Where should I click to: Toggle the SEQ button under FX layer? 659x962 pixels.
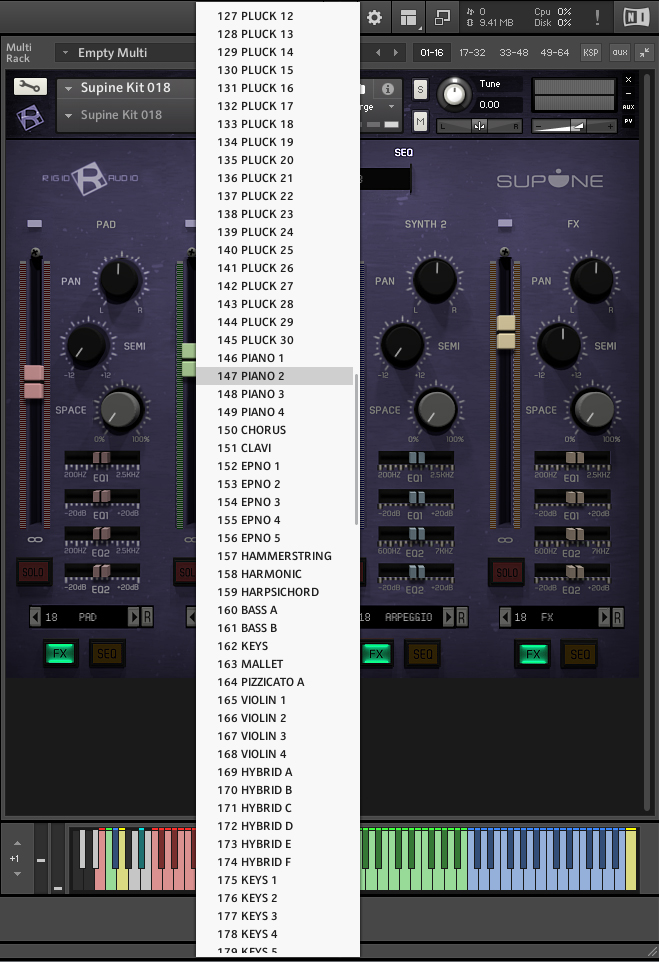[x=580, y=654]
